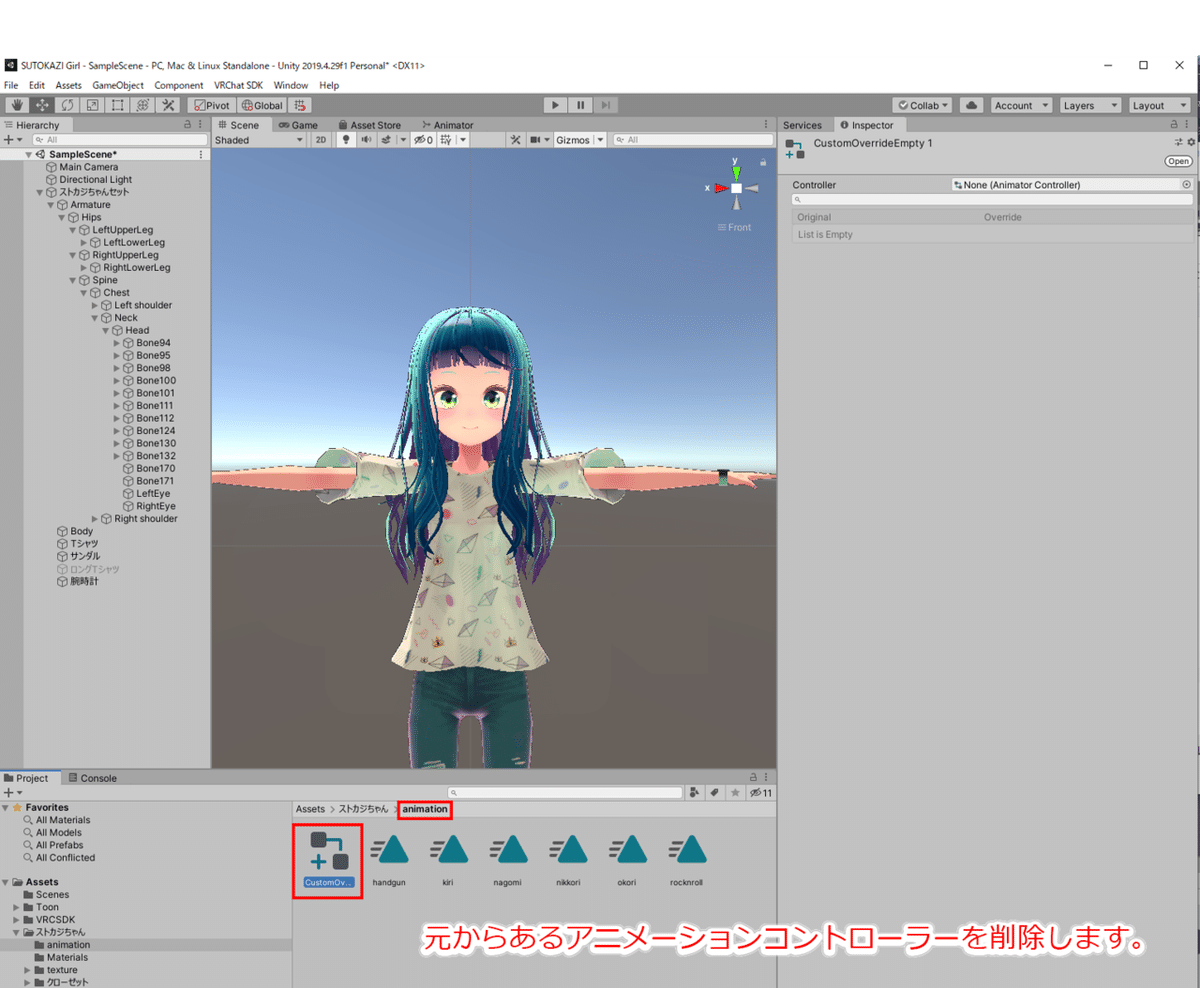Switch to the Asset Store tab
The image size is (1200, 988).
[x=369, y=125]
